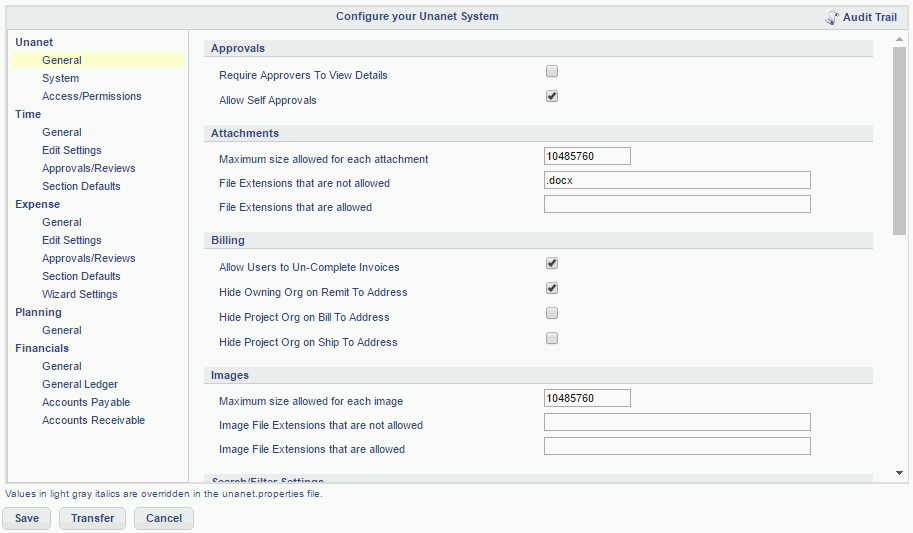Select General under Unanet
The width and height of the screenshot is (913, 533).
tap(98, 60)
